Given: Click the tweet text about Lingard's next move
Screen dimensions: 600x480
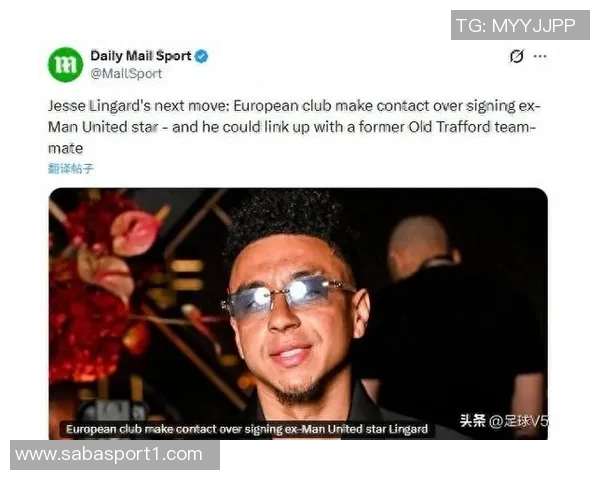Looking at the screenshot, I should pos(294,127).
